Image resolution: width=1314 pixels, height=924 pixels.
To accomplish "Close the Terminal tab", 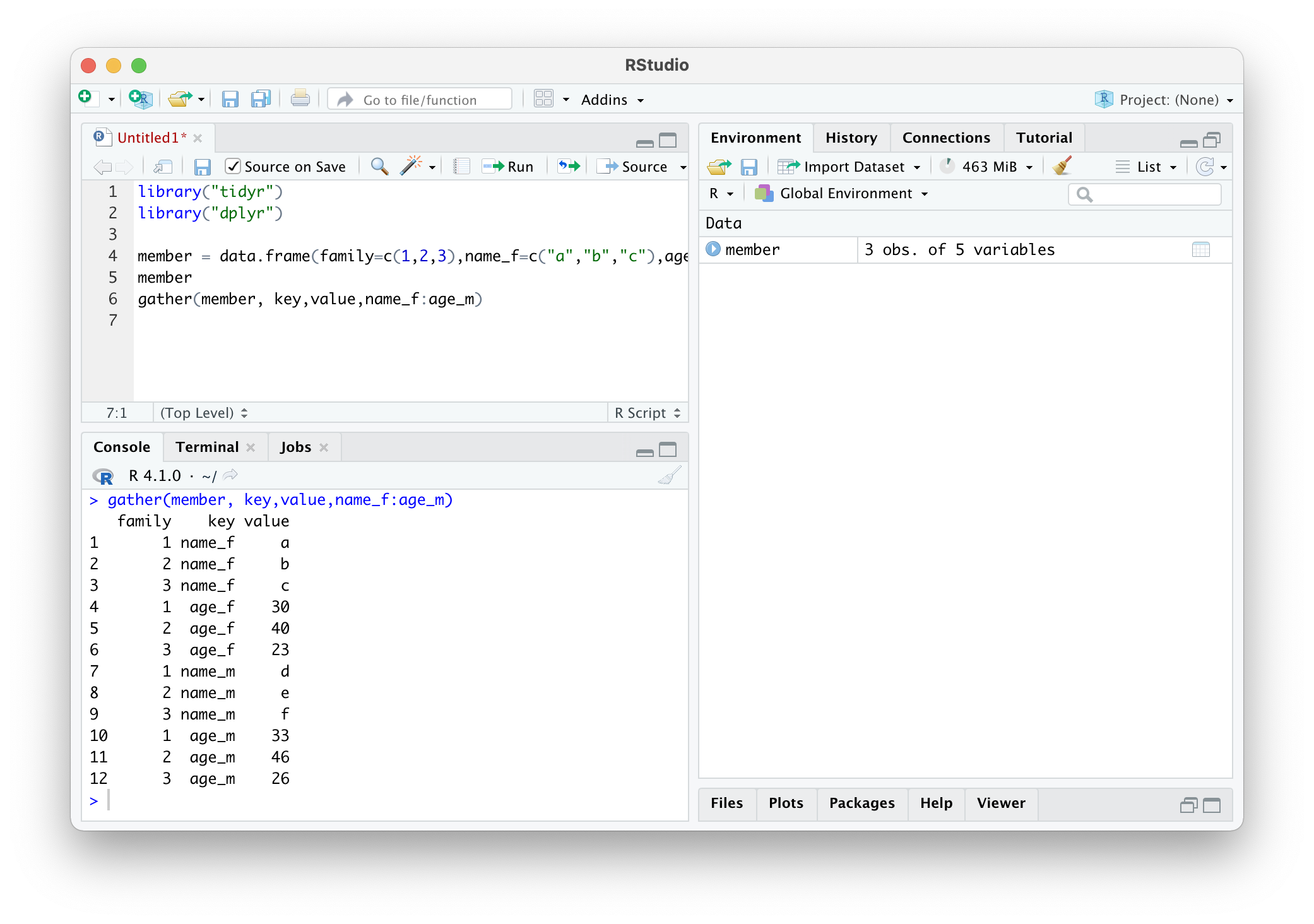I will tap(251, 447).
